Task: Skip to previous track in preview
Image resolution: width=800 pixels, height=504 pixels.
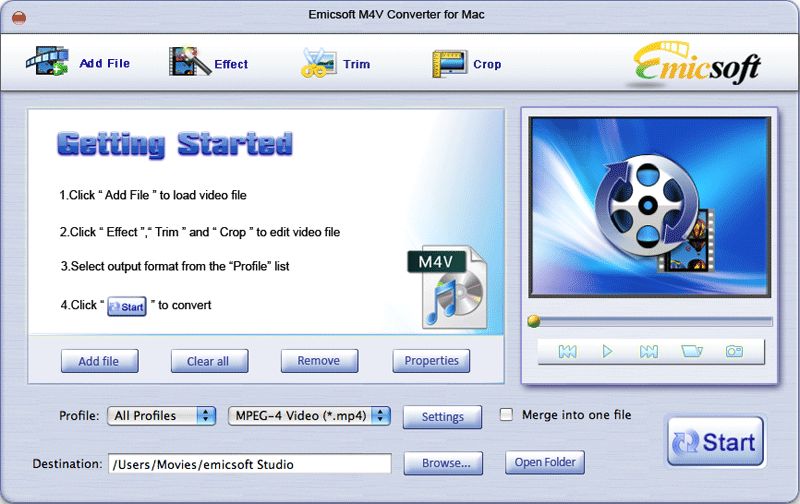Action: (x=567, y=351)
